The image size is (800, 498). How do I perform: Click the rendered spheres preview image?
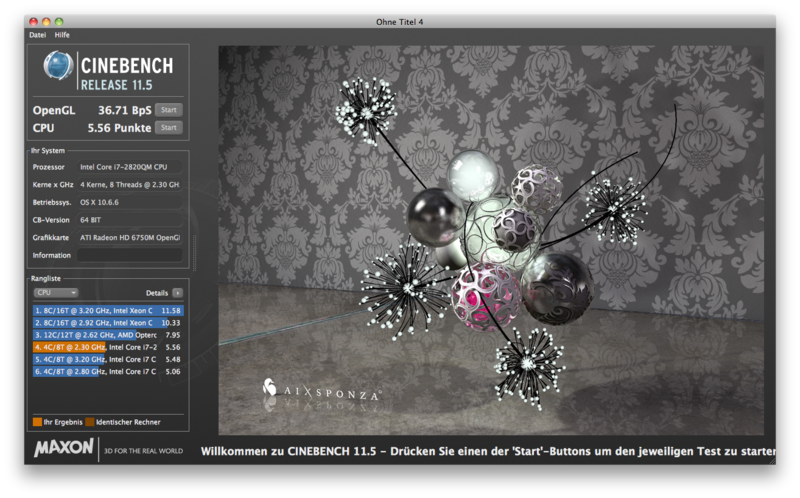pyautogui.click(x=491, y=240)
